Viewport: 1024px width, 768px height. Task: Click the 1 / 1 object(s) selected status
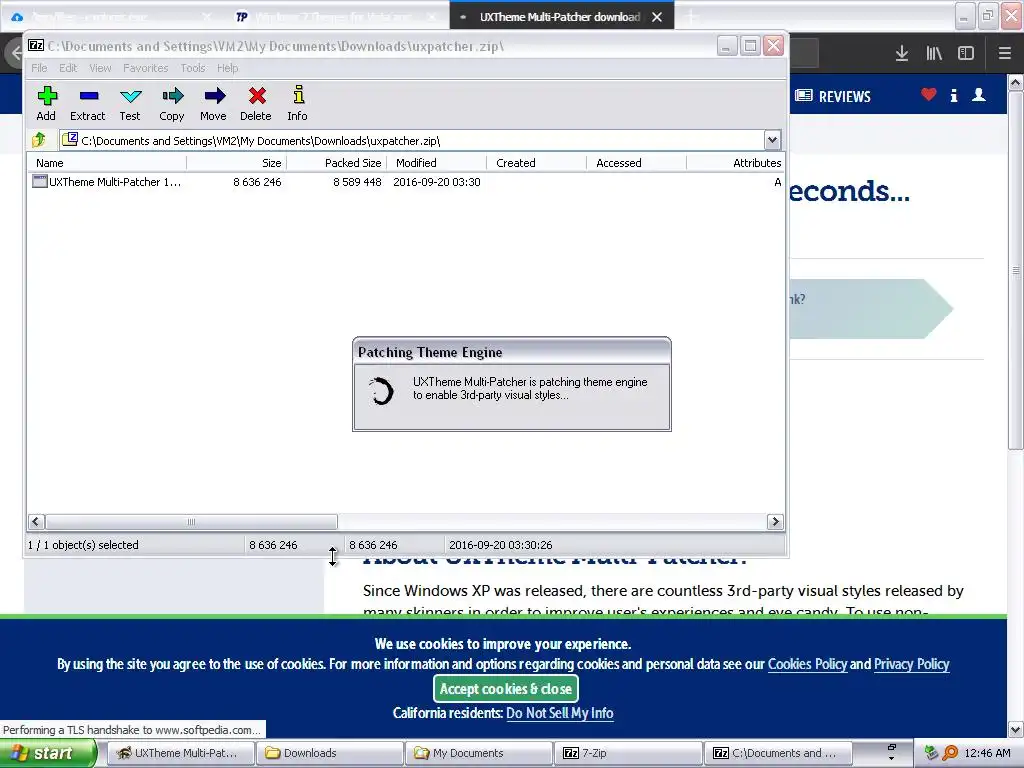pos(83,545)
